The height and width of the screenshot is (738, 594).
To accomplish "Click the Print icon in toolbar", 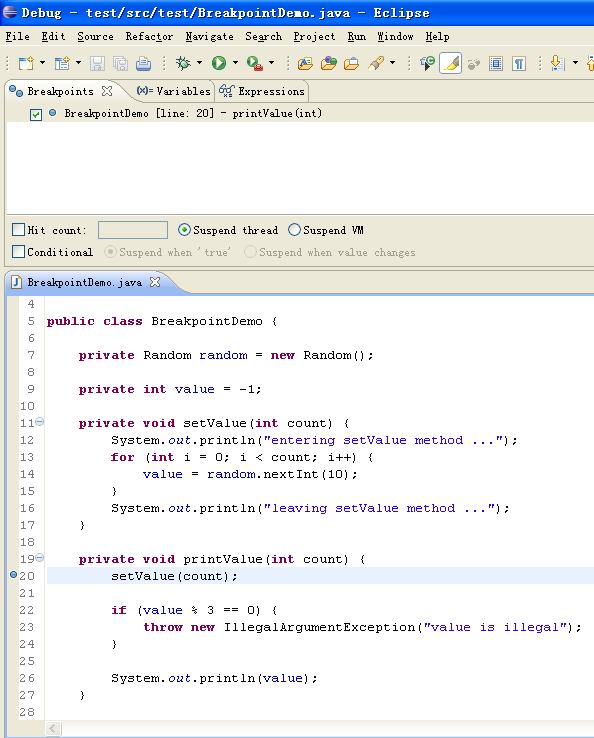I will pyautogui.click(x=143, y=64).
